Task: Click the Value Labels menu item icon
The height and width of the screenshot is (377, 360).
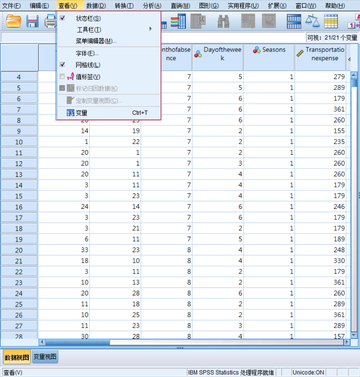Action: pos(70,77)
